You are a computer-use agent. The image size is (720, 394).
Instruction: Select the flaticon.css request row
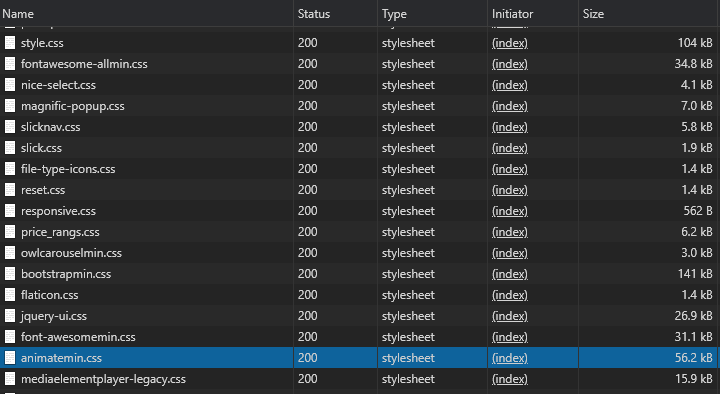[x=359, y=295]
